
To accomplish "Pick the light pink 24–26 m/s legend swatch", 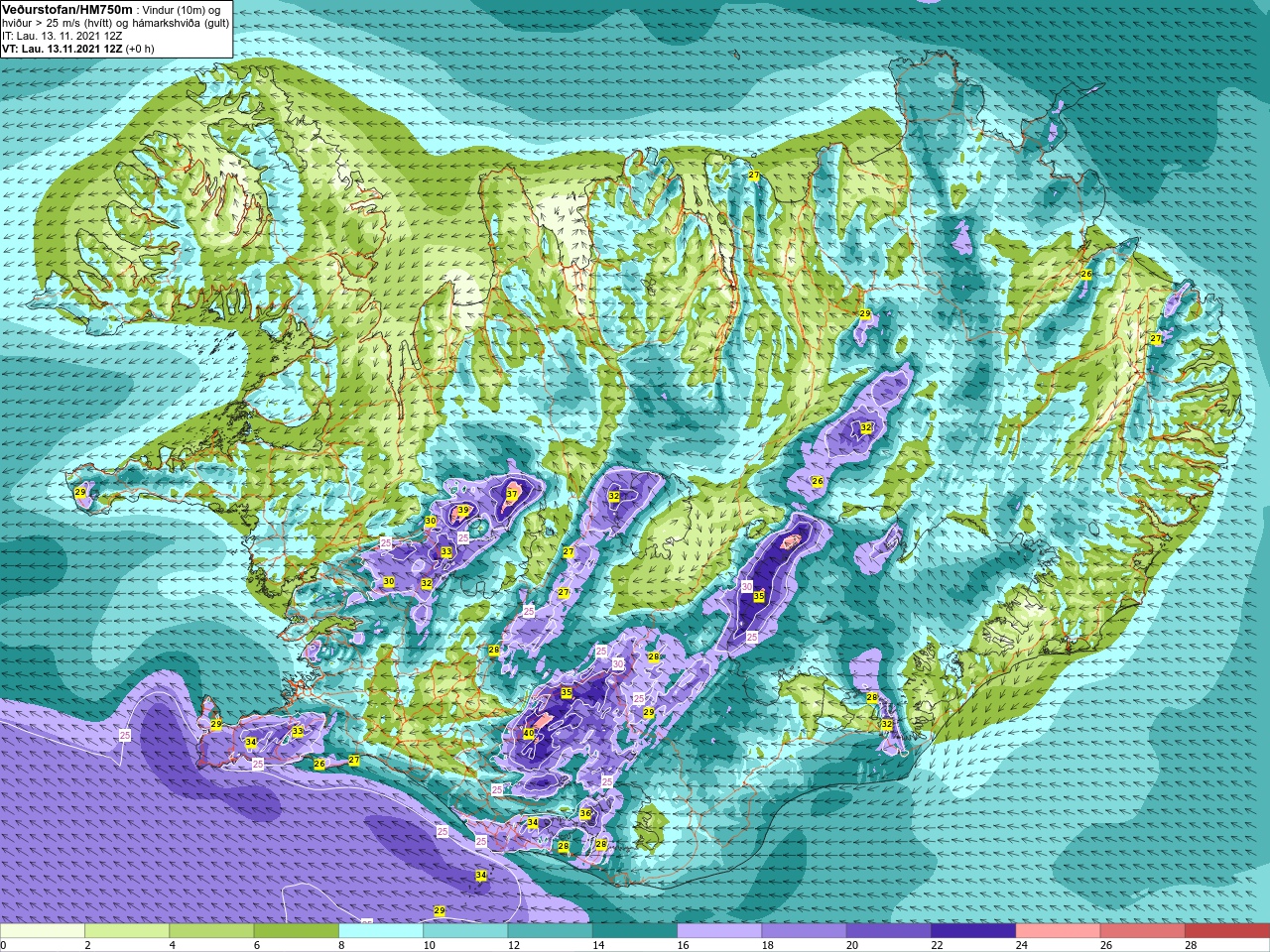I will point(1058,931).
